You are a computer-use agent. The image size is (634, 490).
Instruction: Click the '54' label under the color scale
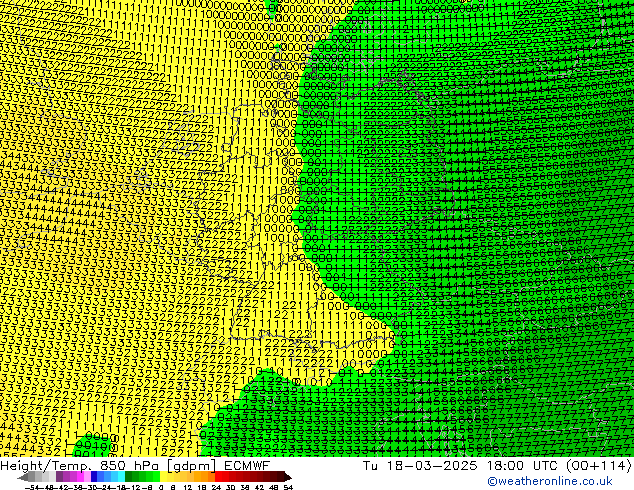[x=288, y=487]
